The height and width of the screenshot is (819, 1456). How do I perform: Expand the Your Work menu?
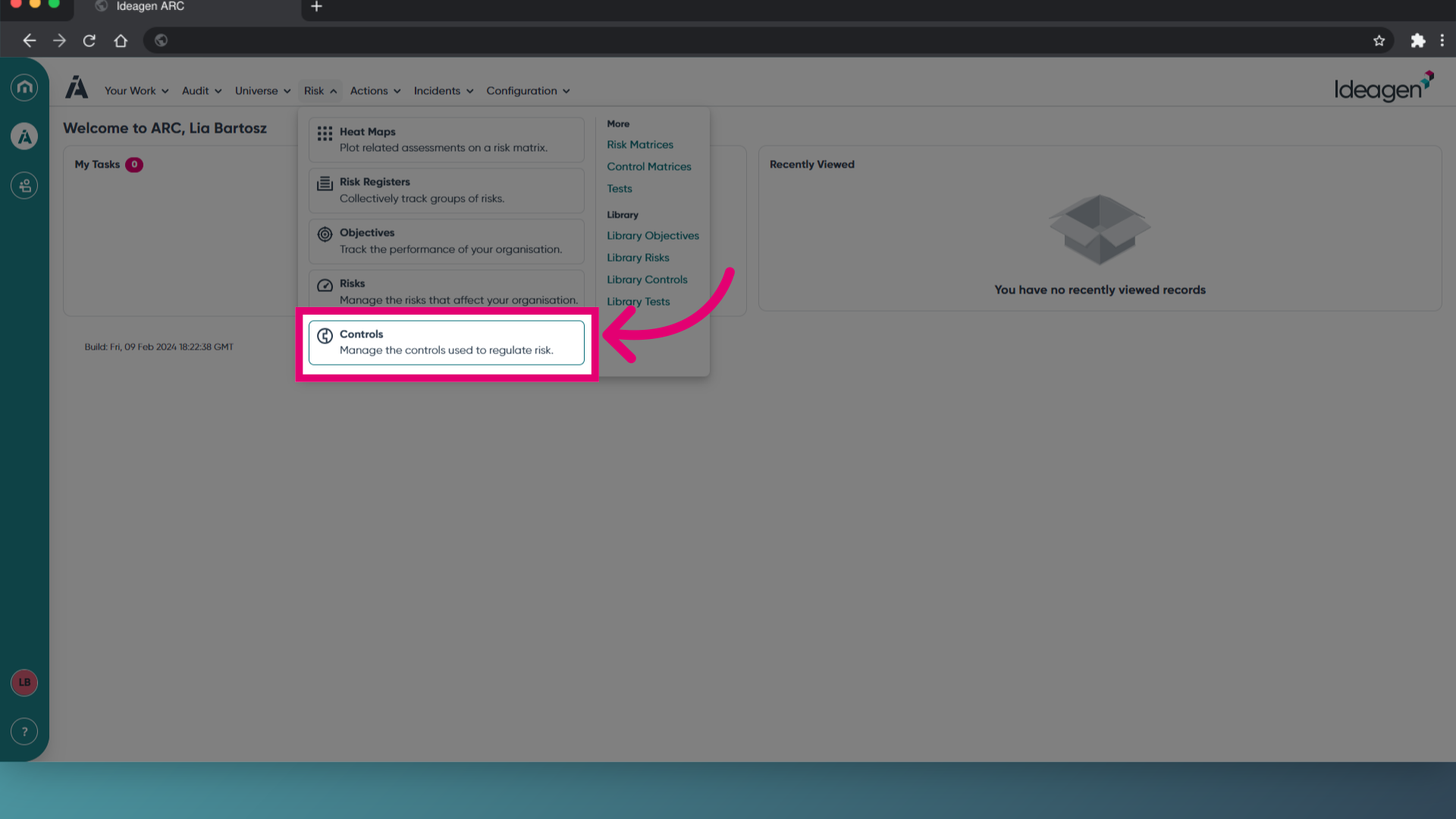tap(136, 91)
